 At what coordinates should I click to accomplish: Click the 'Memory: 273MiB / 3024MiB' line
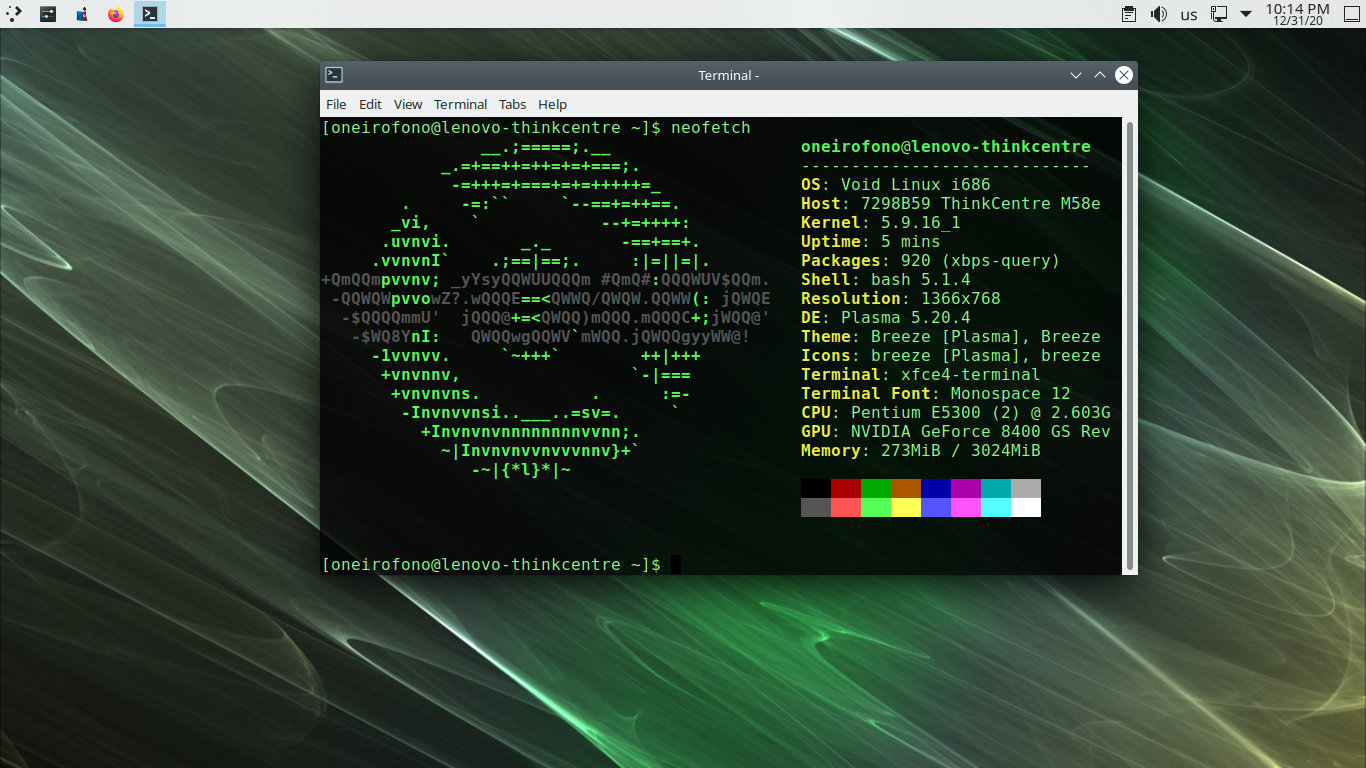pyautogui.click(x=921, y=450)
